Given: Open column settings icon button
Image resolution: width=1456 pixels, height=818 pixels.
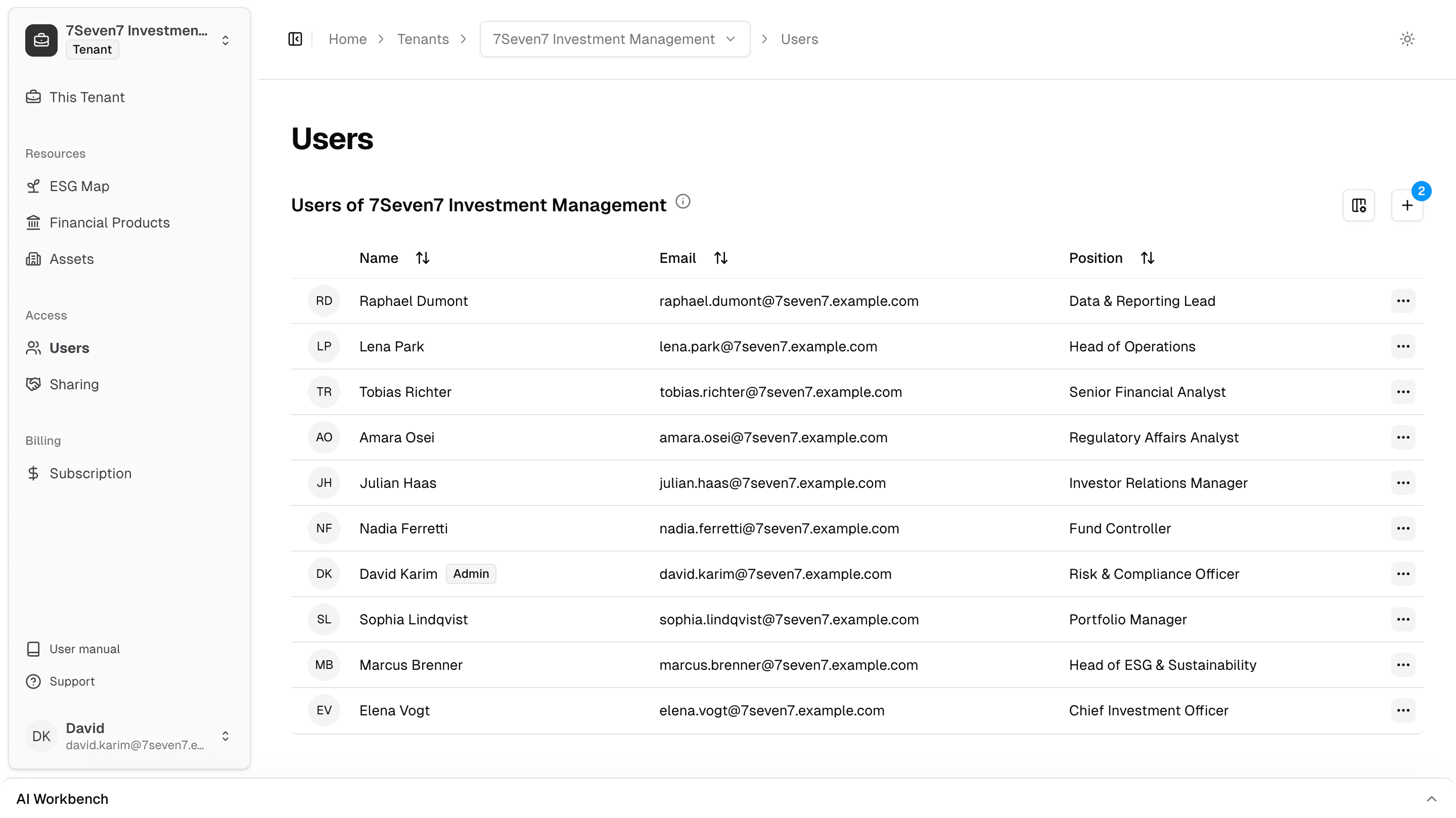Looking at the screenshot, I should coord(1359,205).
